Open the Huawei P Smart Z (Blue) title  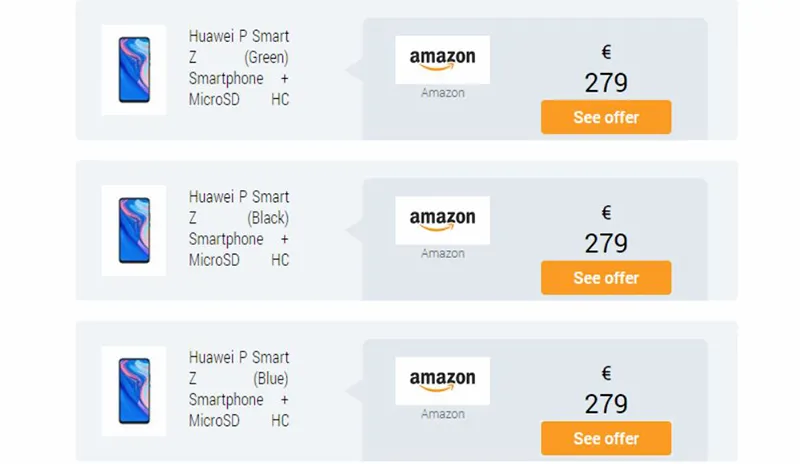[239, 388]
